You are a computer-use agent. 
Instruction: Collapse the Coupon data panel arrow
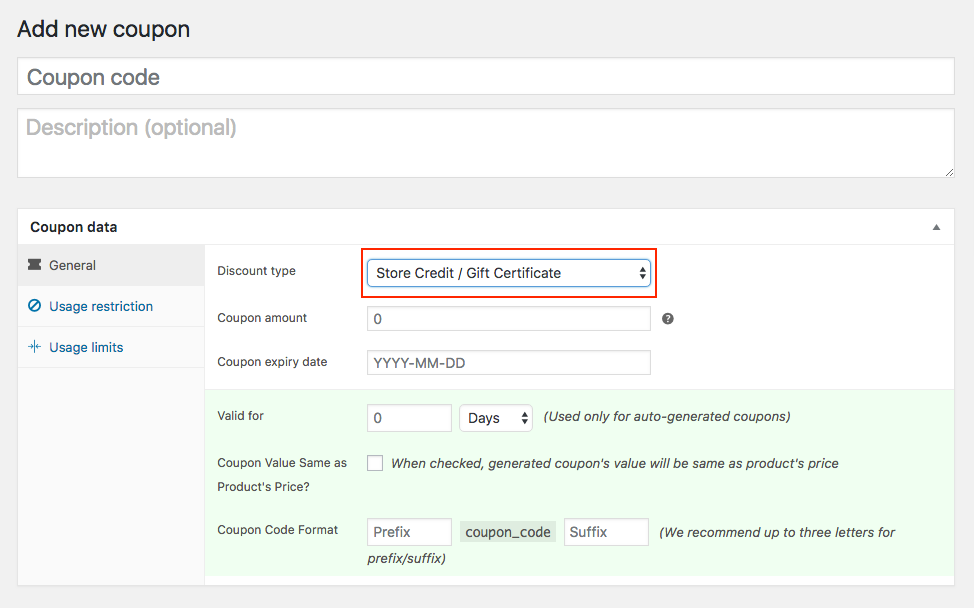click(936, 227)
